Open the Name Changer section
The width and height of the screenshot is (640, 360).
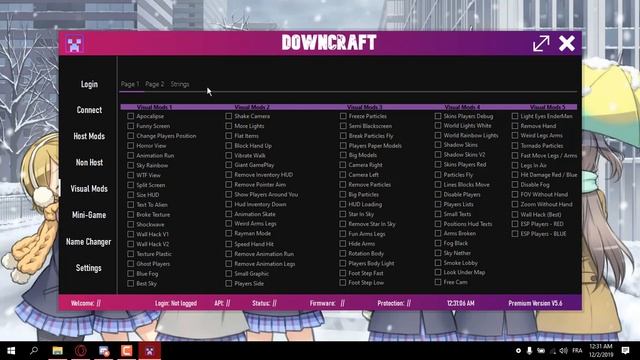click(x=89, y=242)
